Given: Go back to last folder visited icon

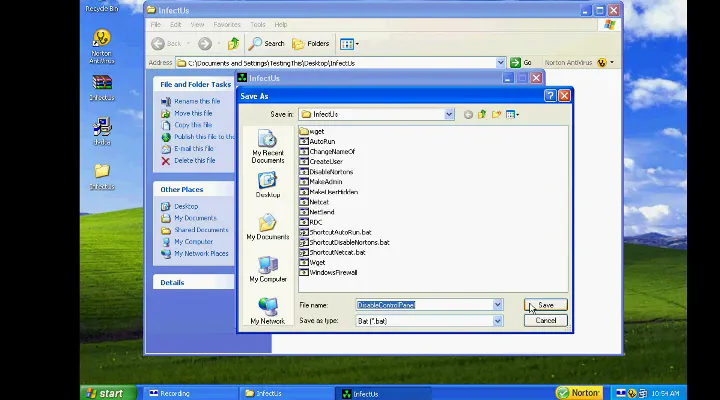Looking at the screenshot, I should 468,114.
